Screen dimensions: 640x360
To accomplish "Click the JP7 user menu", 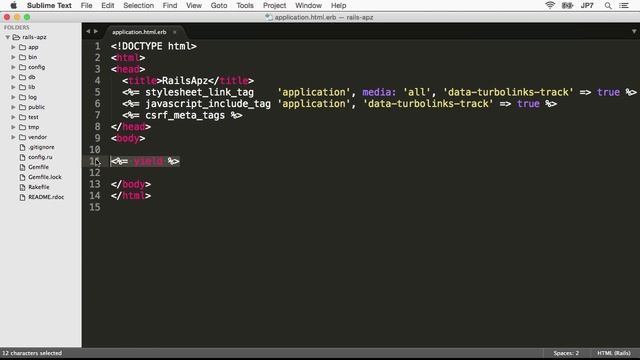I will [x=587, y=5].
